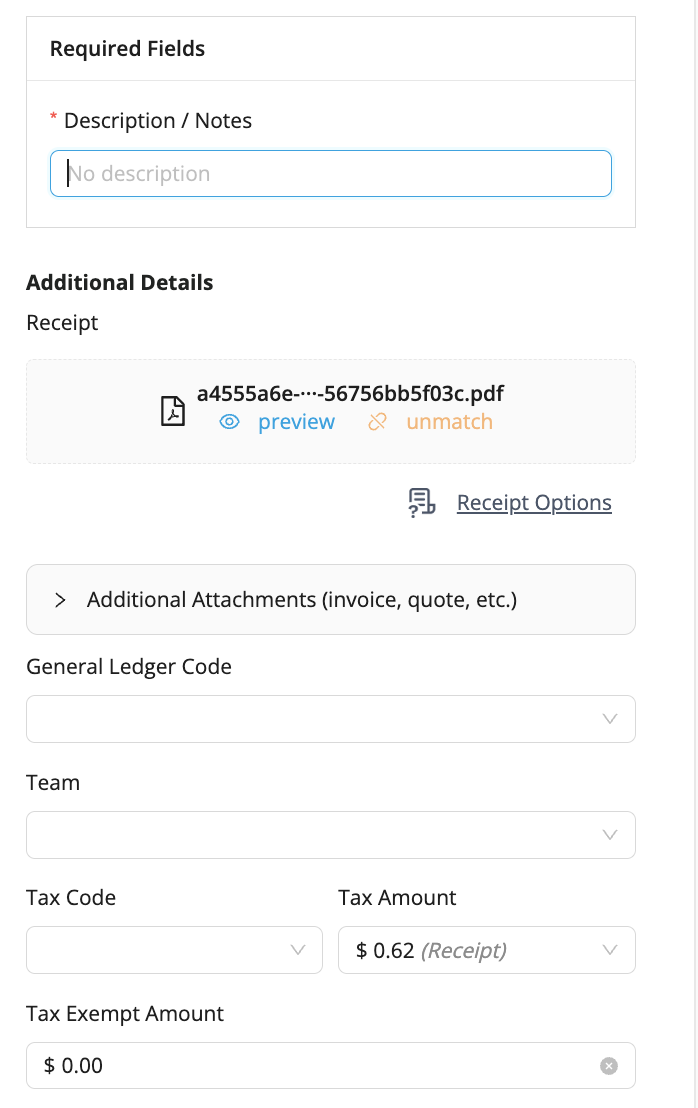Click the PDF file icon for the receipt
698x1108 pixels.
[174, 411]
